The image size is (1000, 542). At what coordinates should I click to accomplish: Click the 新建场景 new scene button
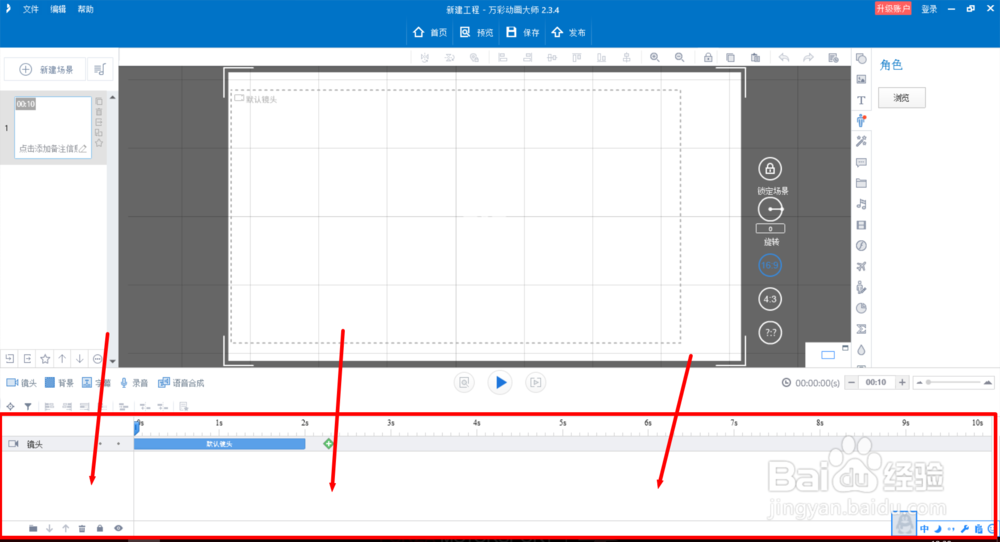click(45, 70)
